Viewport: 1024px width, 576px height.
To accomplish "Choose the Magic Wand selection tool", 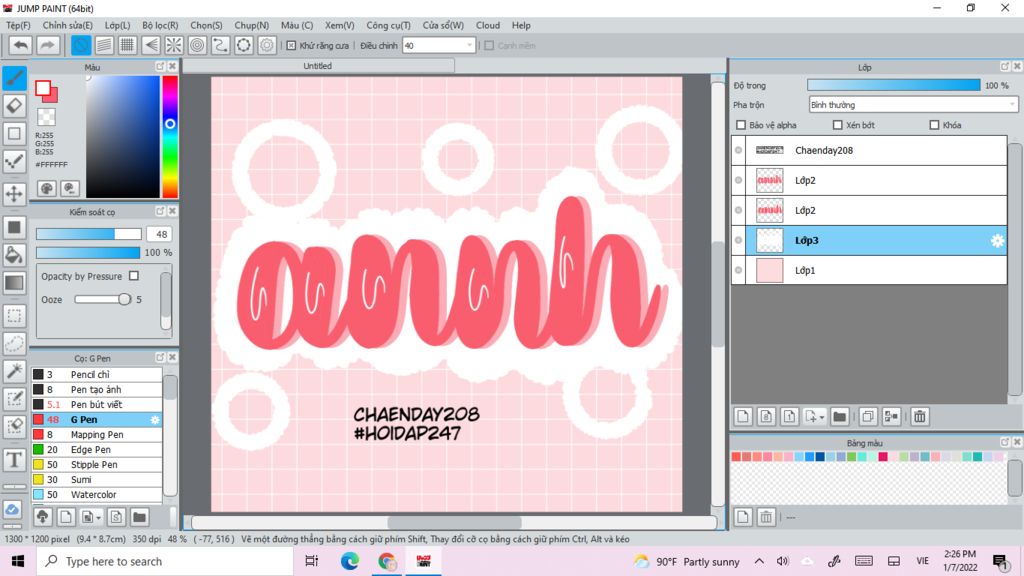I will pyautogui.click(x=15, y=371).
